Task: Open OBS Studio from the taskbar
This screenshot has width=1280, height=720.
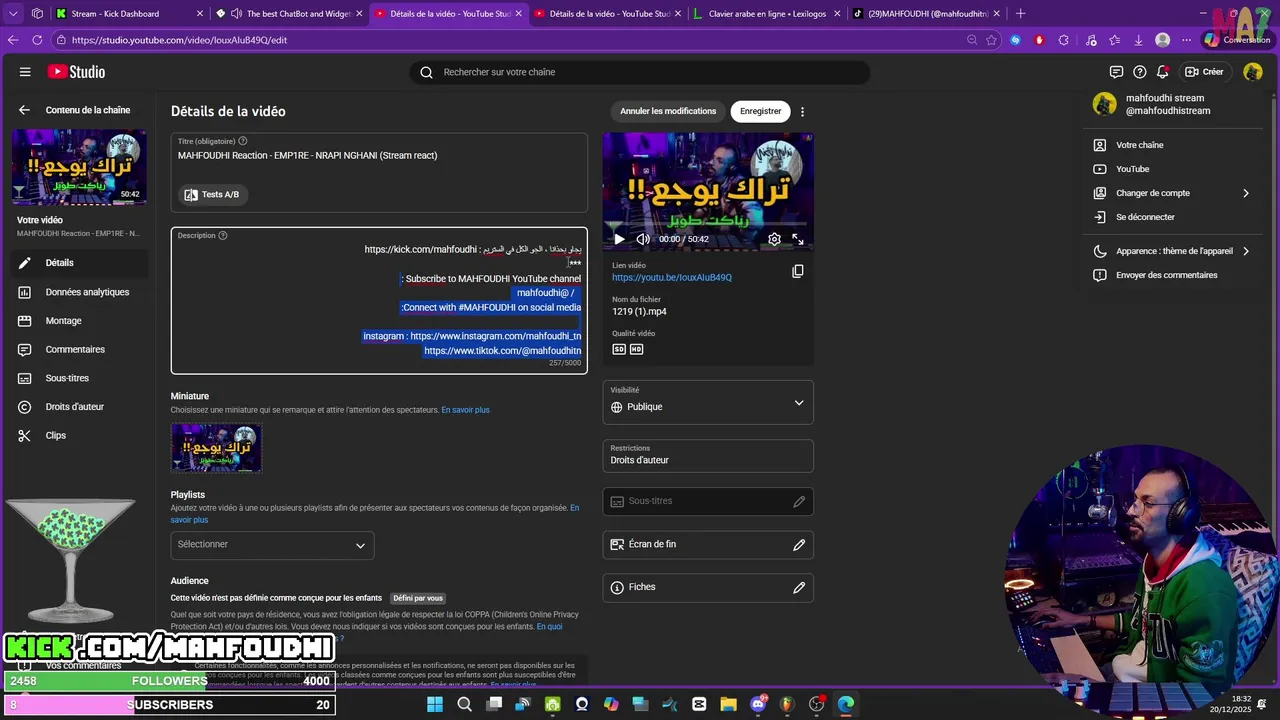Action: tap(817, 704)
